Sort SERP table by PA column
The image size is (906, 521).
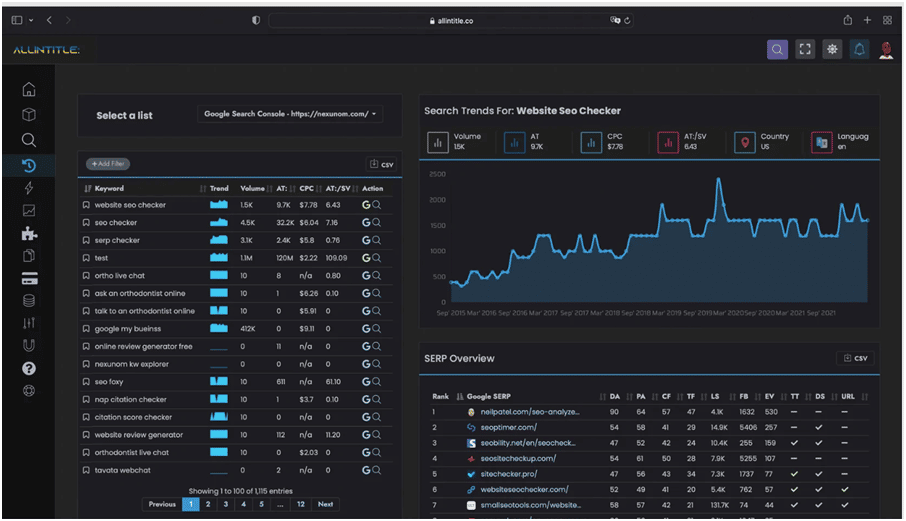[x=641, y=397]
